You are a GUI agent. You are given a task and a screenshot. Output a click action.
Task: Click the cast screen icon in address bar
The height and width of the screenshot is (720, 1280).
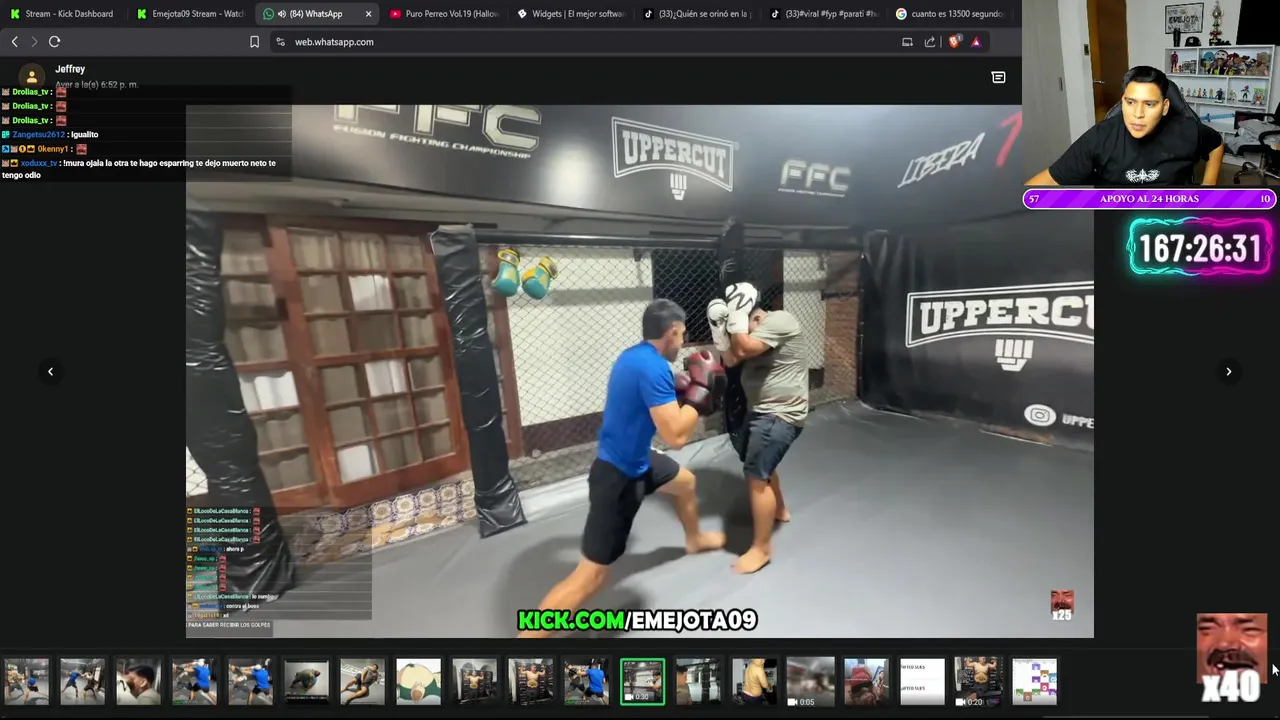[x=907, y=42]
